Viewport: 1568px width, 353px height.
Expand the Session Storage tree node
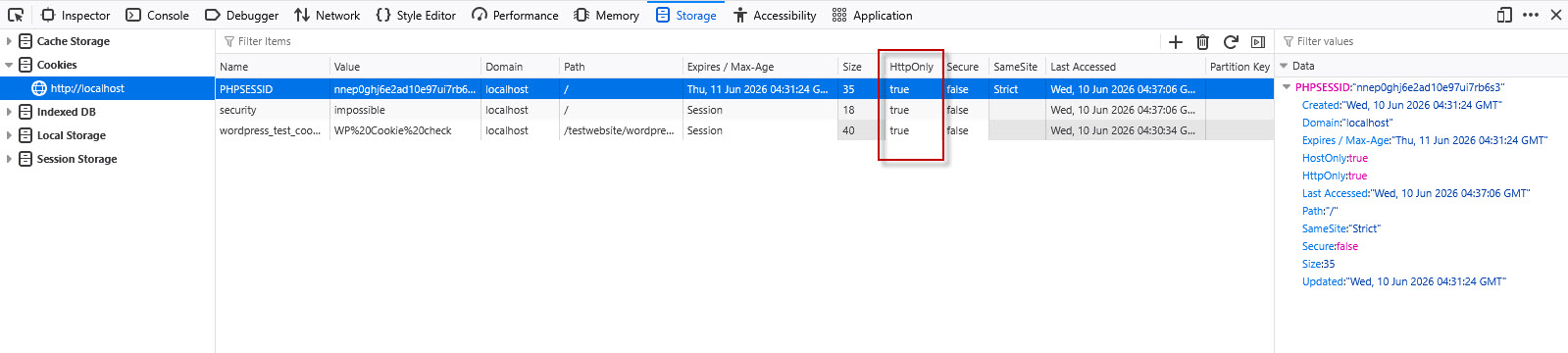(9, 159)
